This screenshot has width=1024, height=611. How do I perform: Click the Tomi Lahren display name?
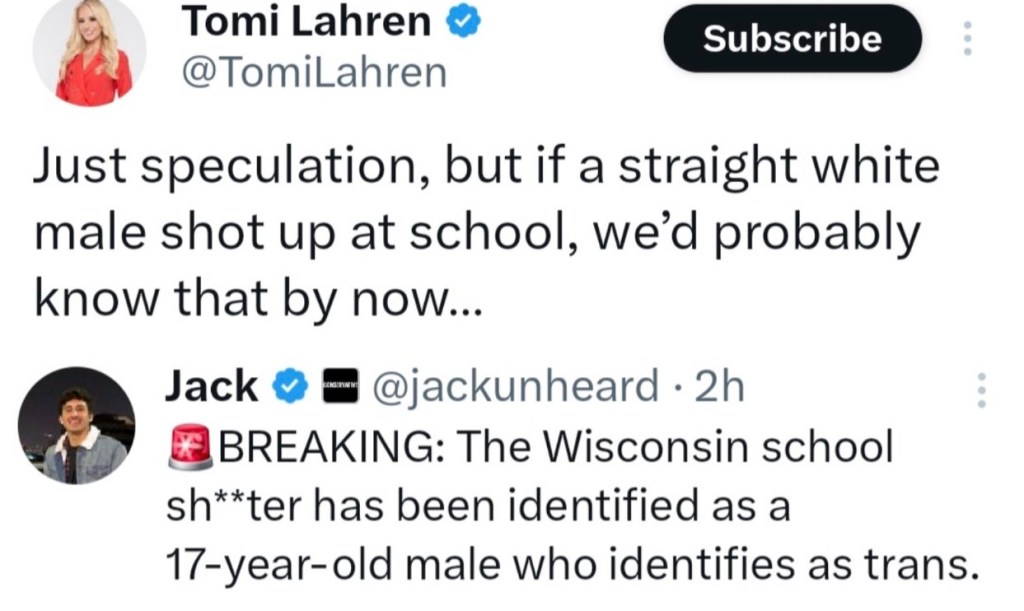tap(306, 24)
